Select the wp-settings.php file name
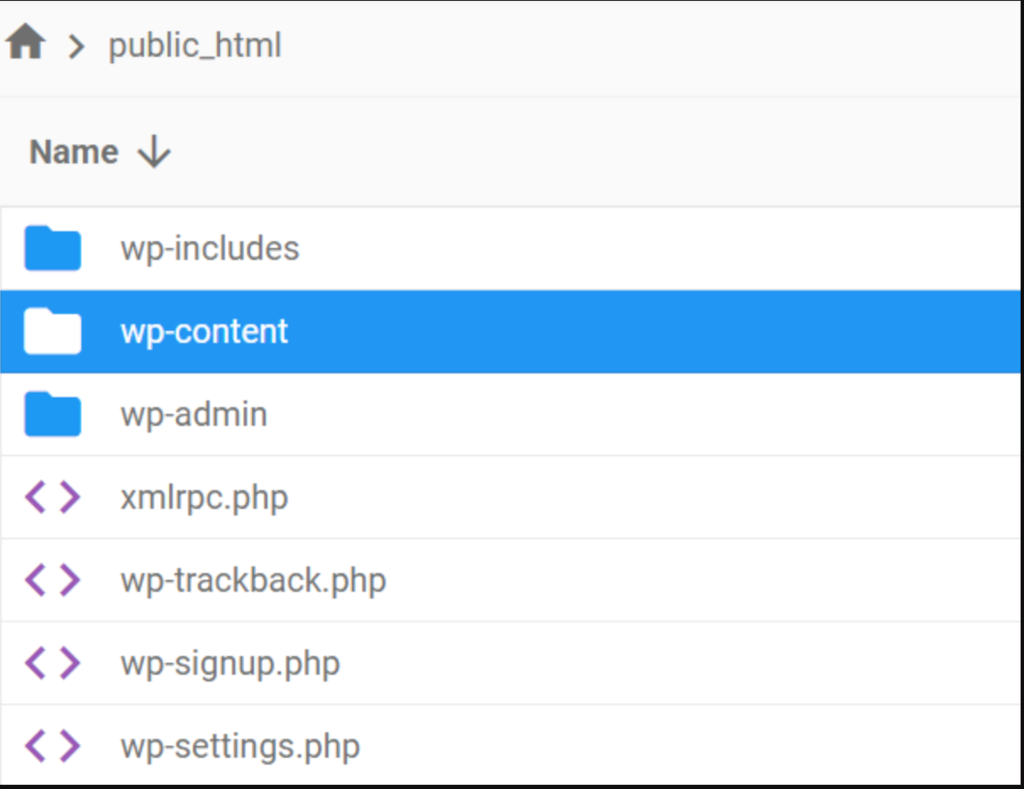 coord(240,746)
